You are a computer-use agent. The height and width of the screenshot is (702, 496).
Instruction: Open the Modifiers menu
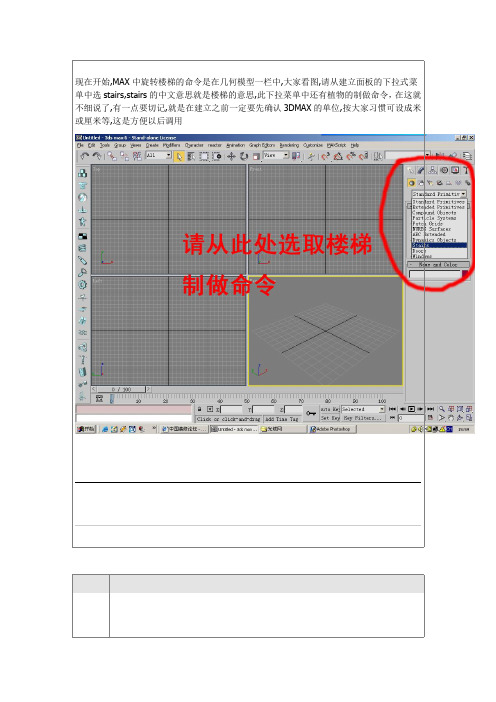[x=171, y=145]
